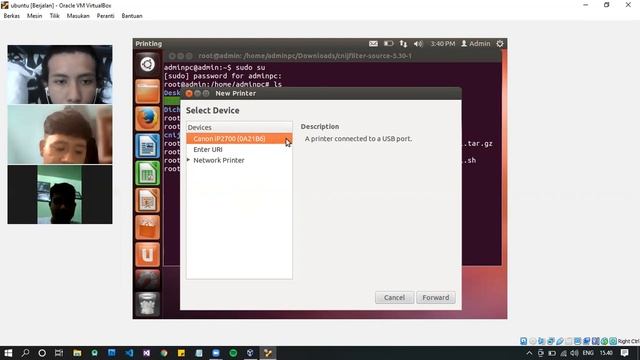Open Windows network icon in tray

pos(564,353)
